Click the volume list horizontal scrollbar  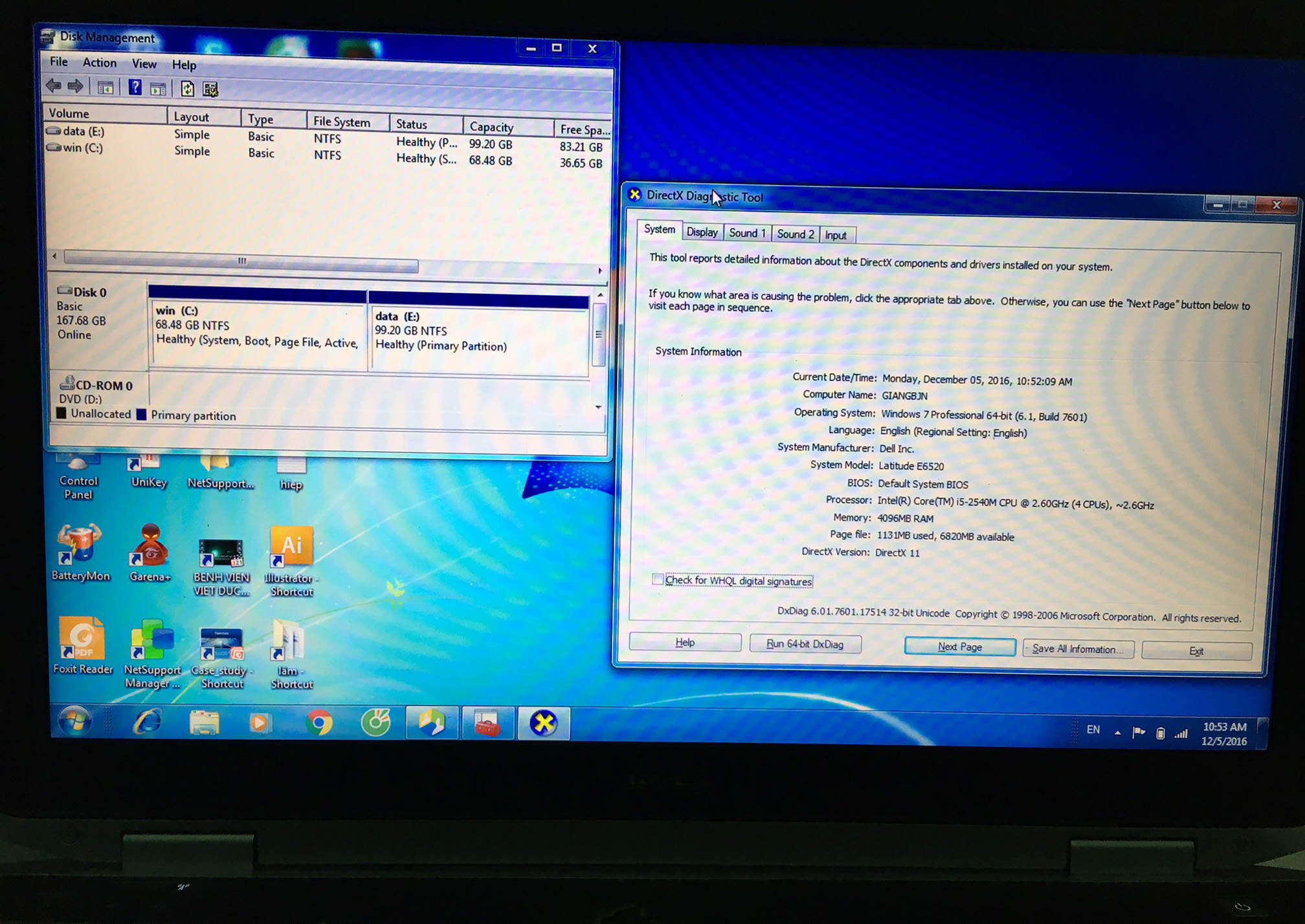pyautogui.click(x=241, y=261)
